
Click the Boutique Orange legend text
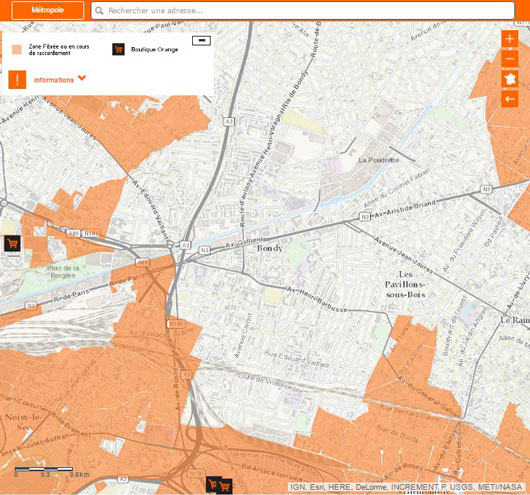tap(154, 50)
